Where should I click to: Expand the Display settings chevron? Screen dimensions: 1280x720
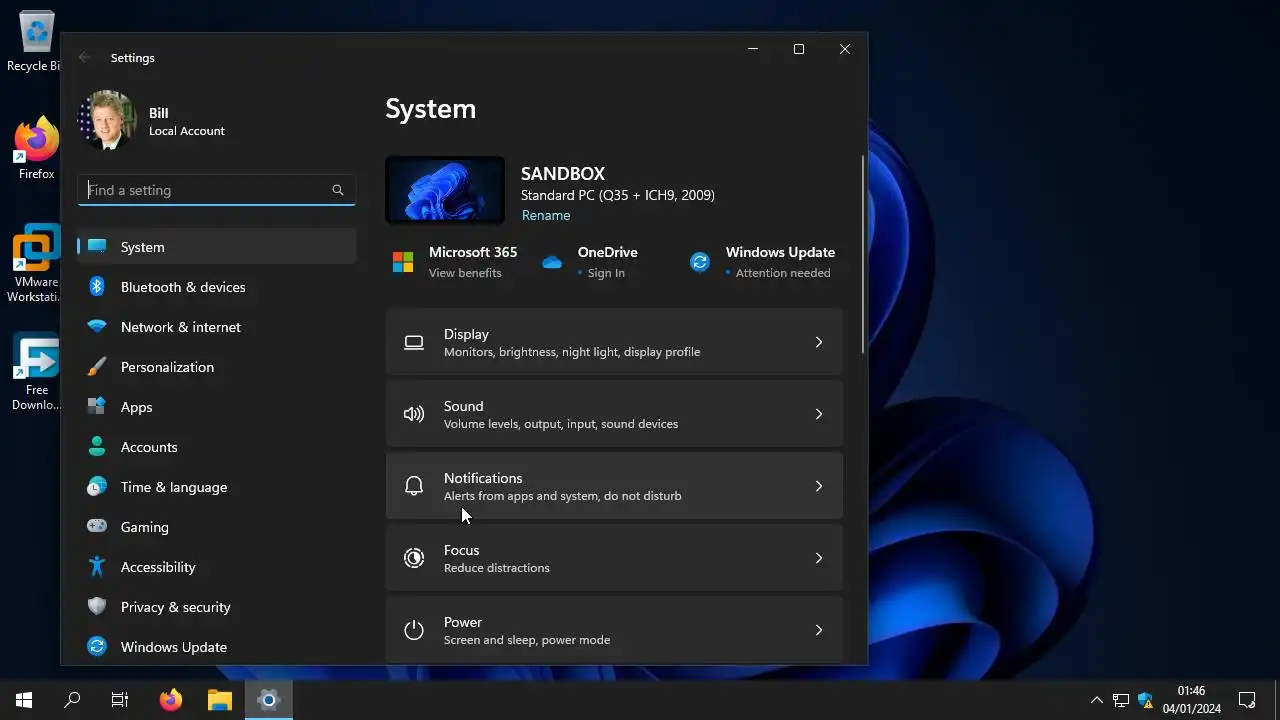point(818,342)
